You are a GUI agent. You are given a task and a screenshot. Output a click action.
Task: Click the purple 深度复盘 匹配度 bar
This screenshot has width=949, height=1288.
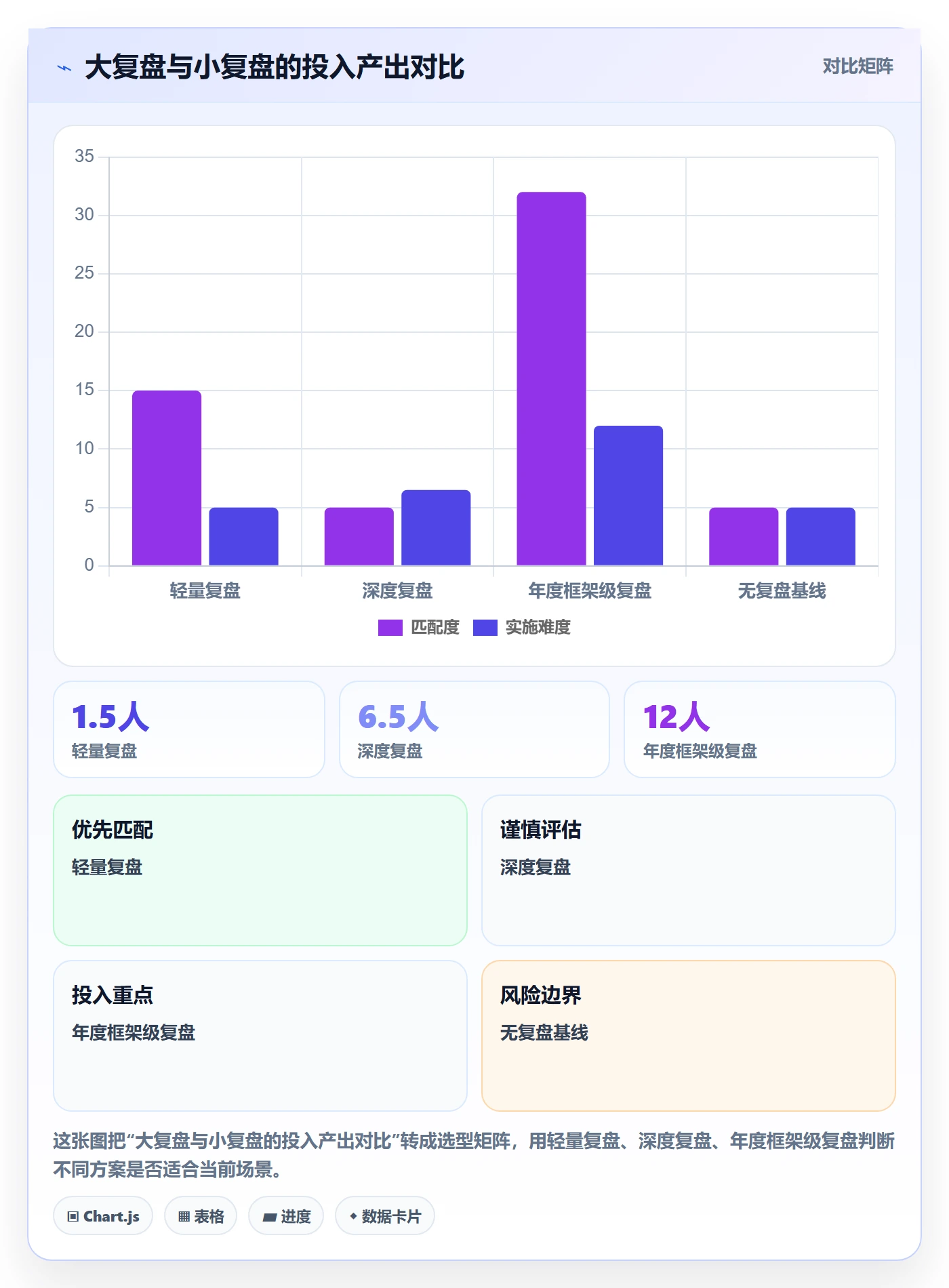359,536
